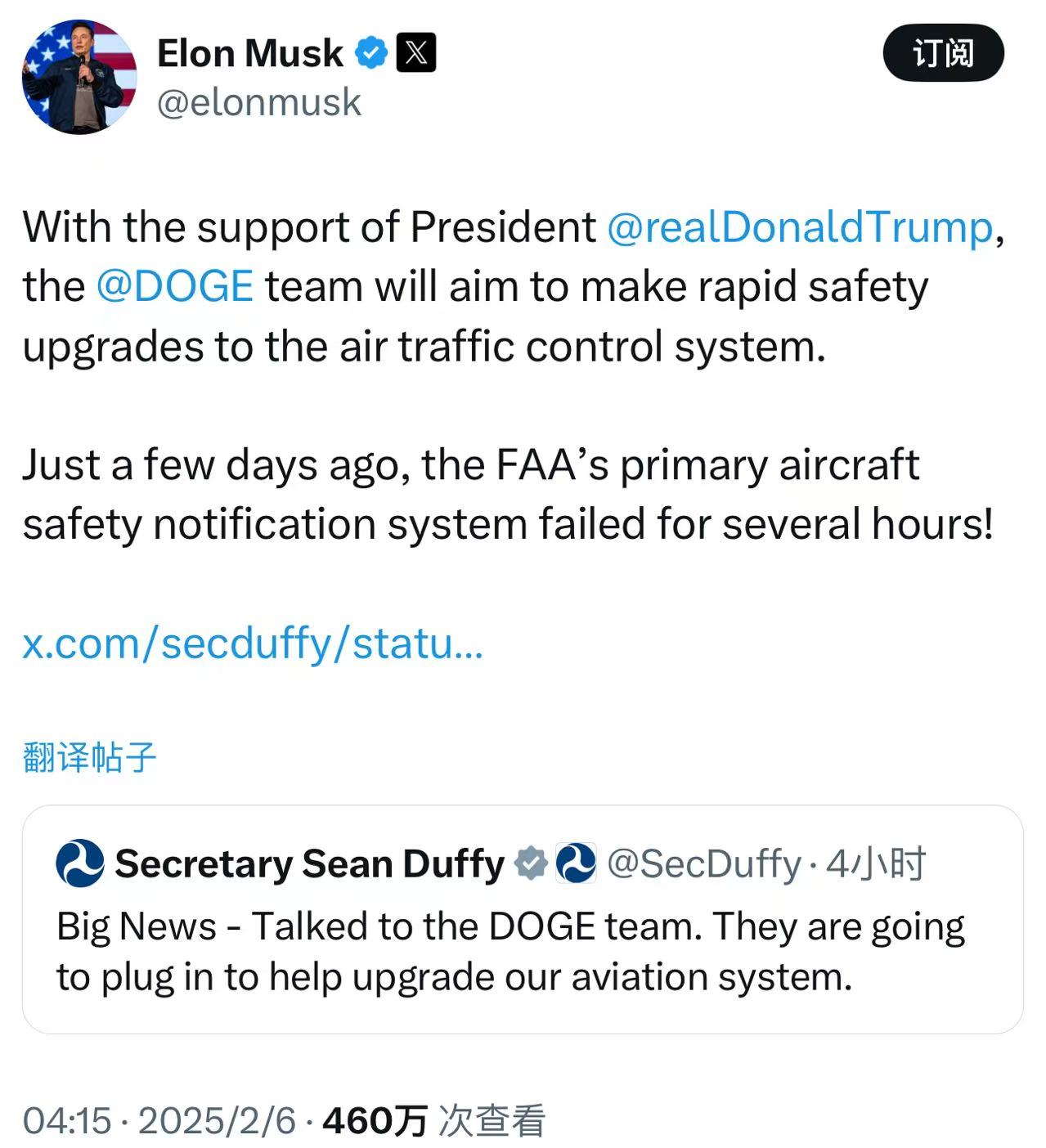
Task: Open the x.com/secduffy/statu... link
Action: point(253,644)
